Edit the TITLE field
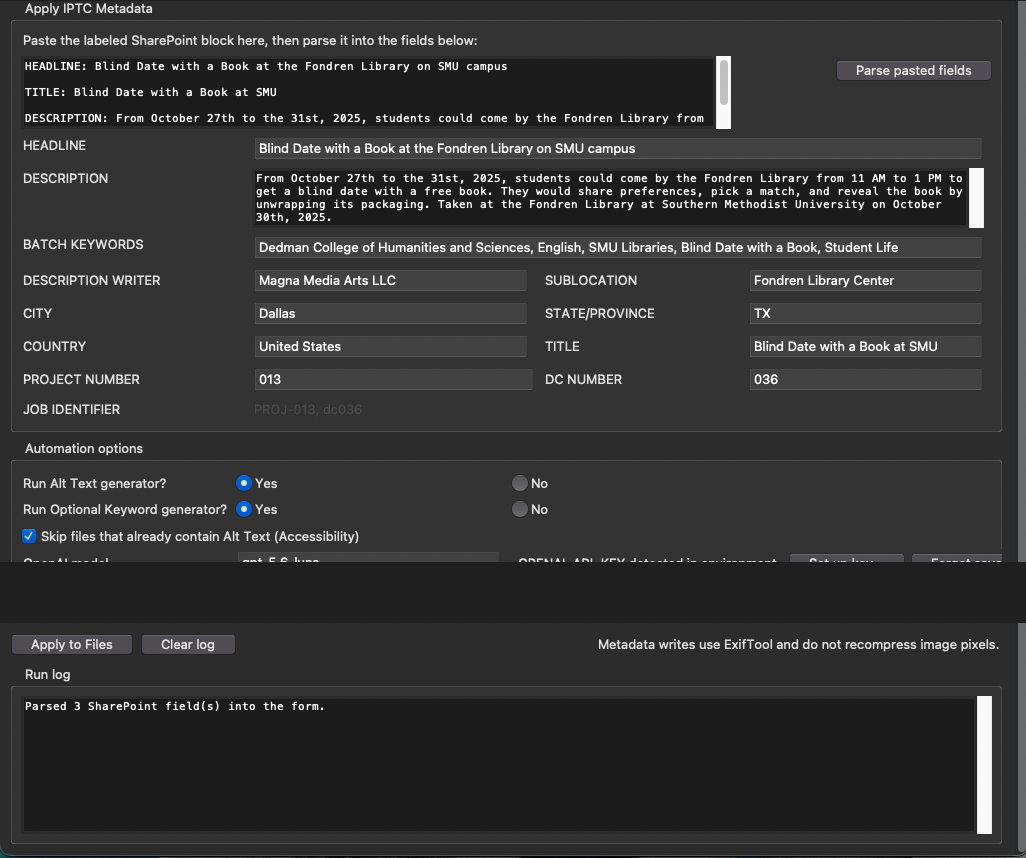Image resolution: width=1026 pixels, height=858 pixels. (x=865, y=346)
